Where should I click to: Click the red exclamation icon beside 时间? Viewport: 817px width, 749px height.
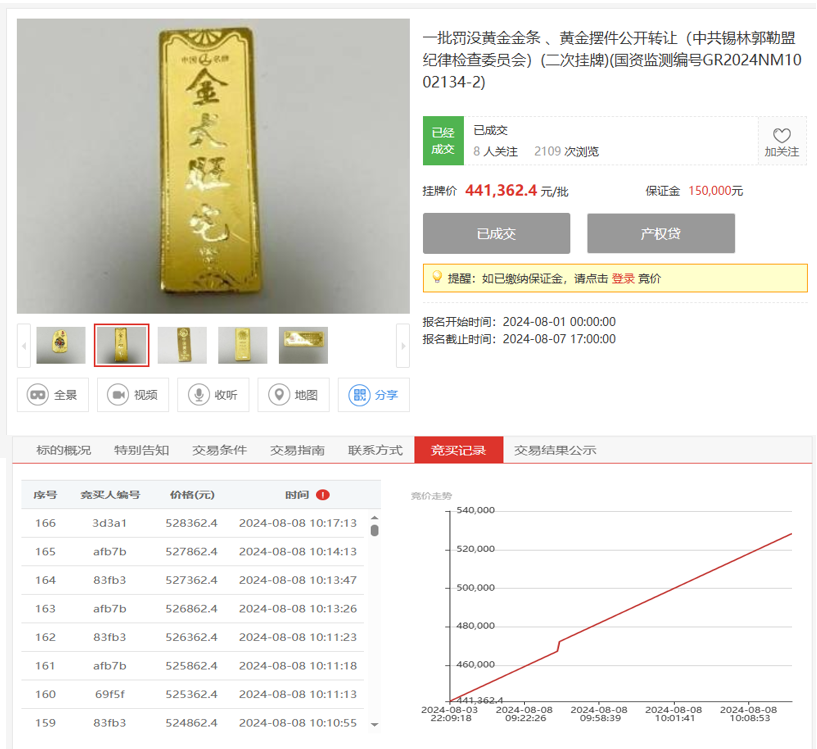323,495
